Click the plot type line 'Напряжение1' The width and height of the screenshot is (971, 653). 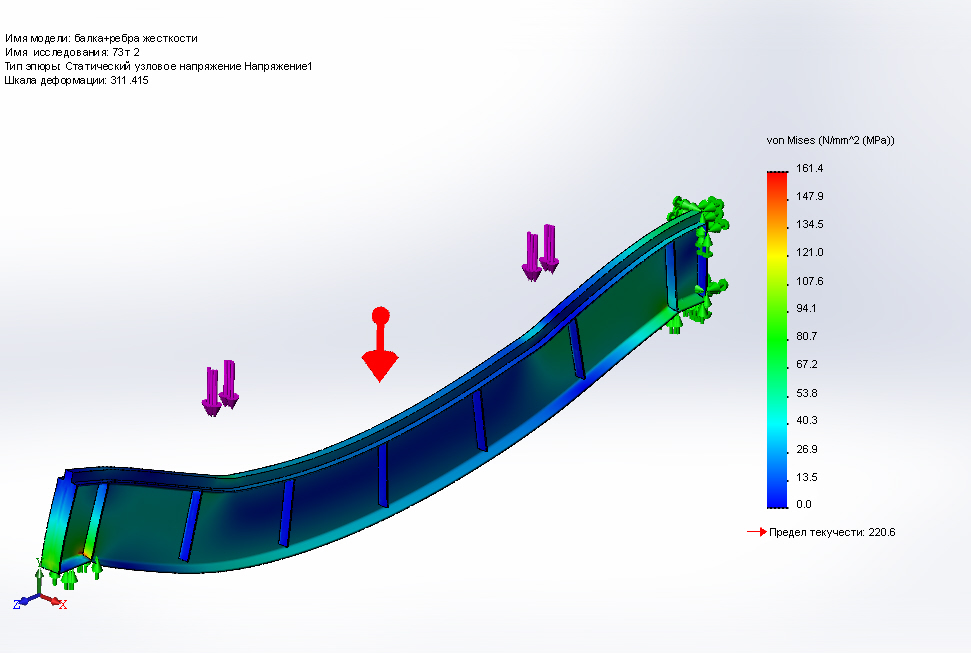[158, 66]
